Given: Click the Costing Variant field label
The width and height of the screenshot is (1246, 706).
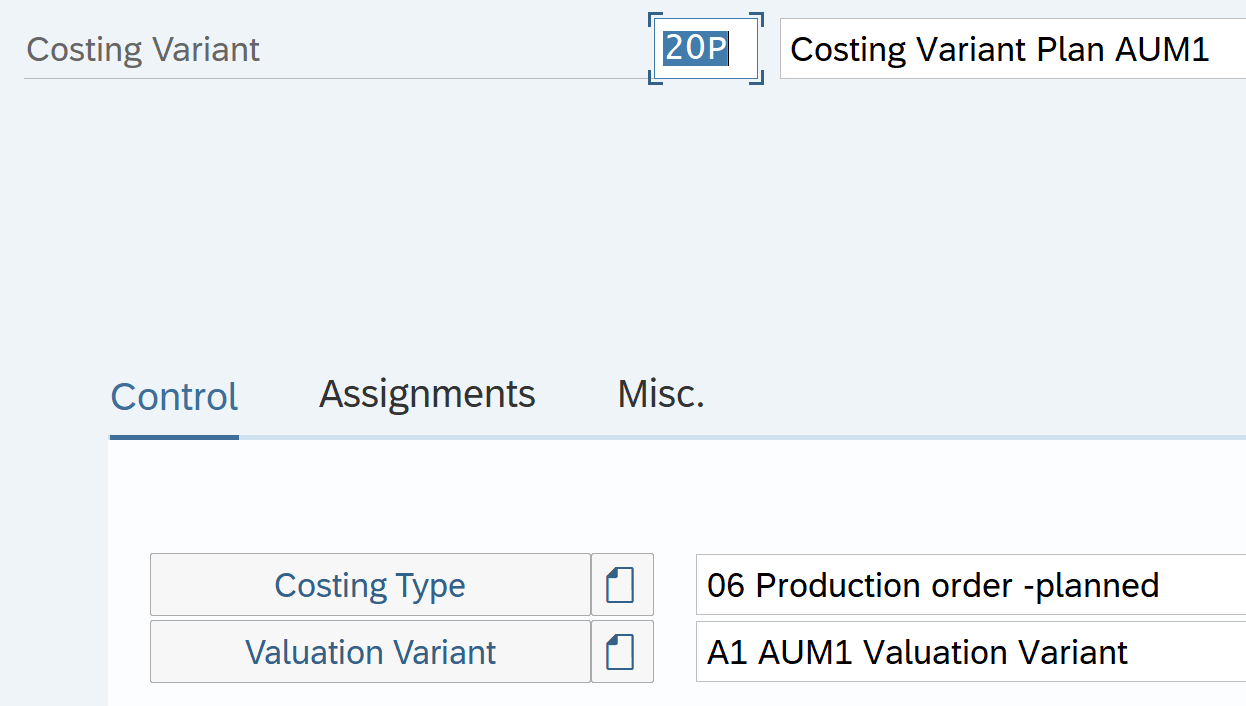Looking at the screenshot, I should [x=143, y=50].
